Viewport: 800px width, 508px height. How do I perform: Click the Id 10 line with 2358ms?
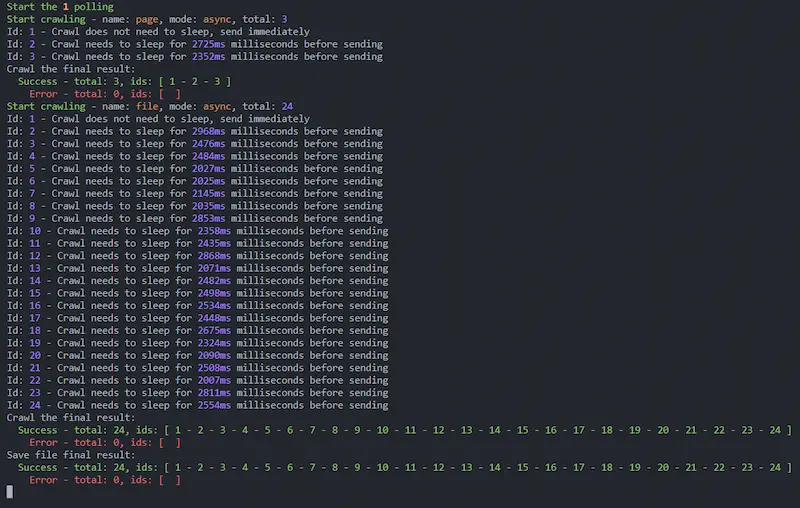pos(197,231)
